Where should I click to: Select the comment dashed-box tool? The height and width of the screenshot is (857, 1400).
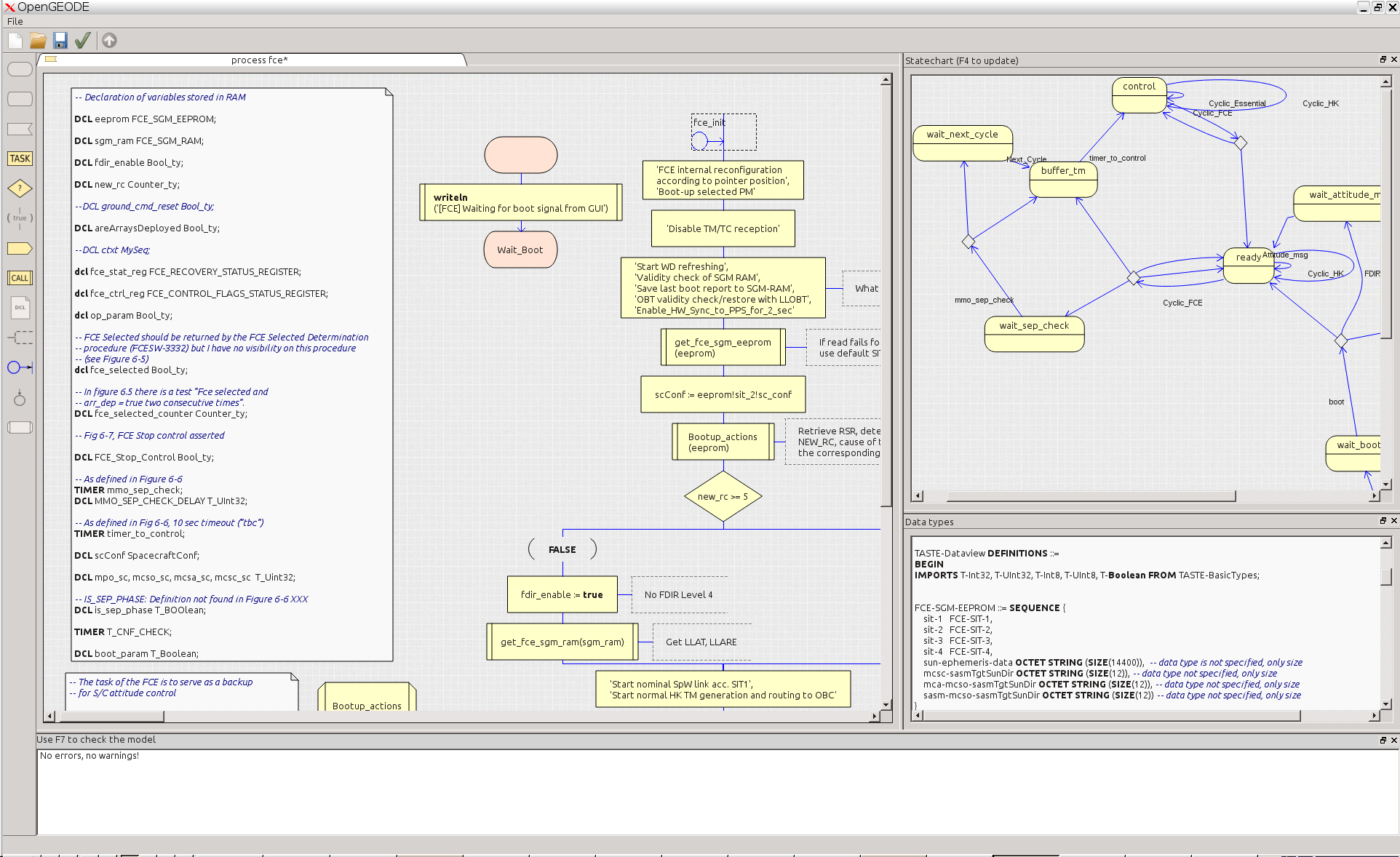coord(20,338)
